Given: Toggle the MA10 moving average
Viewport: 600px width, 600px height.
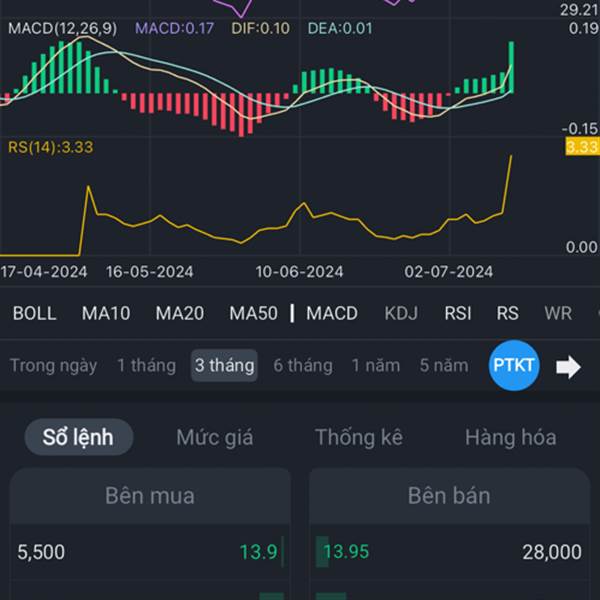Looking at the screenshot, I should (x=106, y=313).
